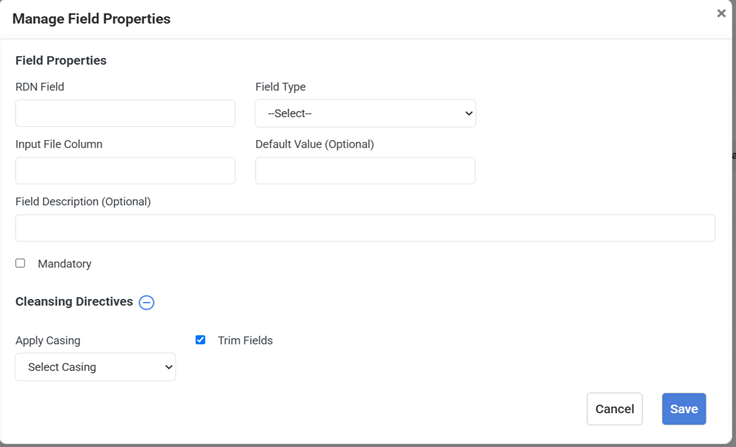Click the Trim Fields label text
The width and height of the screenshot is (736, 447).
tap(245, 341)
